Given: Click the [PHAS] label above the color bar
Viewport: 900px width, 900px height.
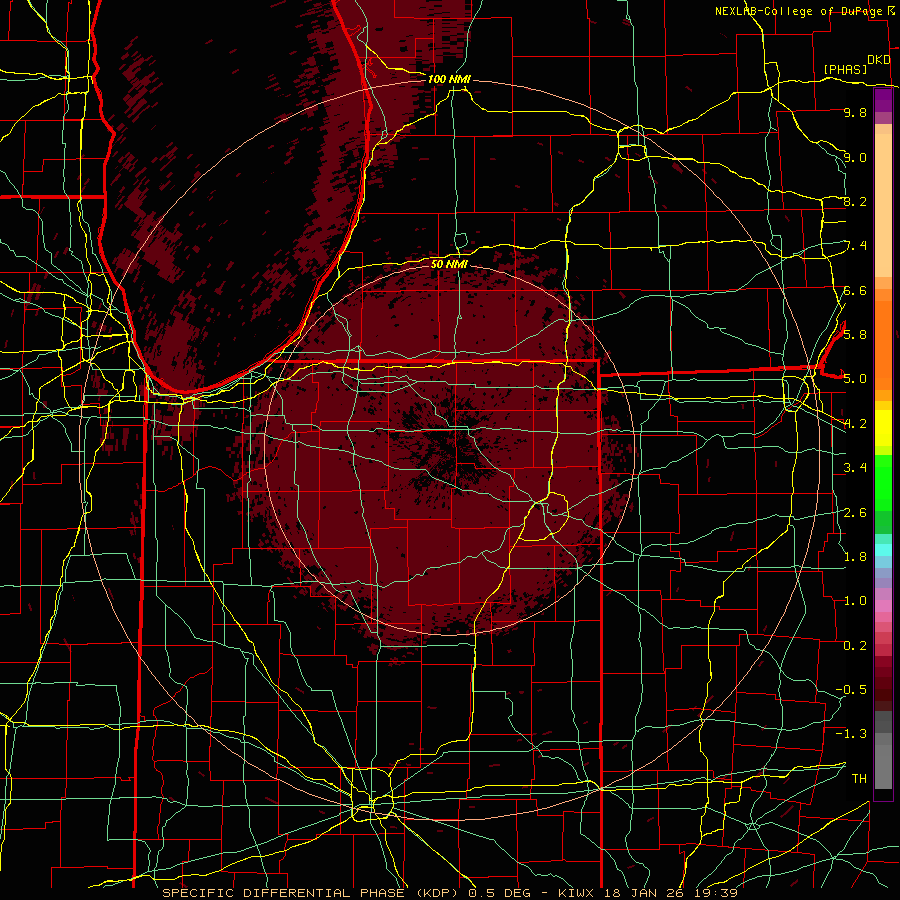Looking at the screenshot, I should click(845, 70).
